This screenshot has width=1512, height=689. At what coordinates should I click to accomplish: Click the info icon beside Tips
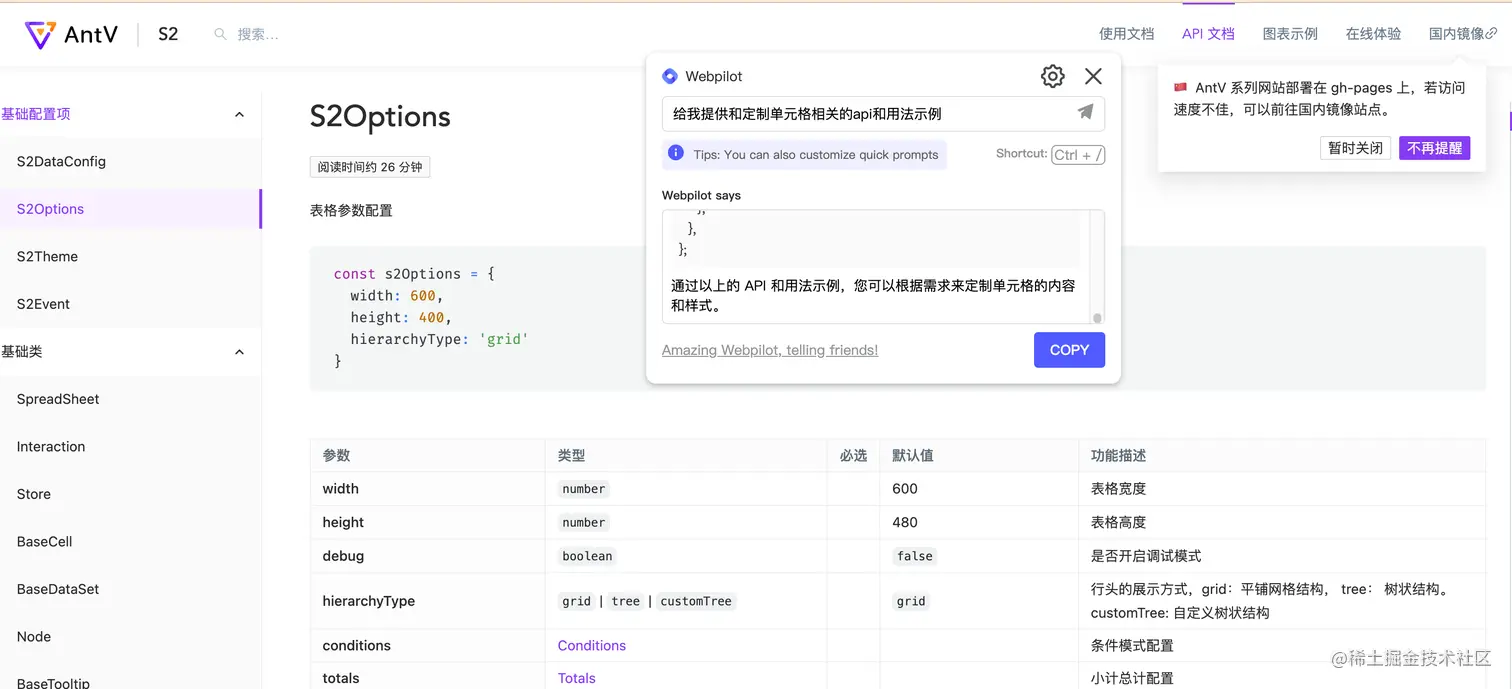pos(676,153)
